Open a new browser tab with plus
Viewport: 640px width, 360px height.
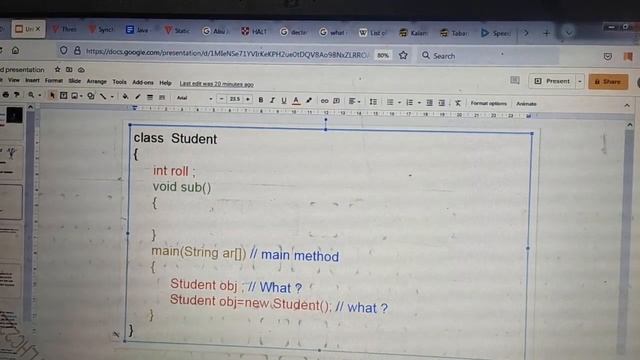[547, 33]
